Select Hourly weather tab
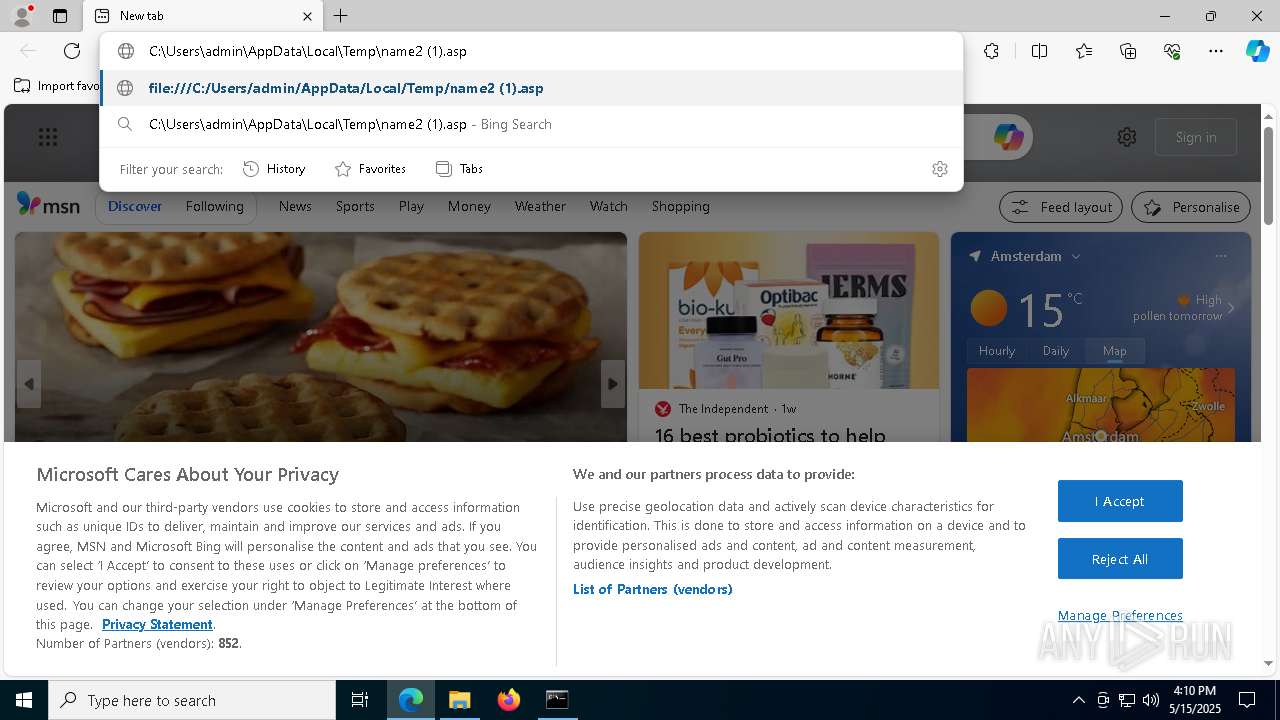Image resolution: width=1280 pixels, height=720 pixels. 996,351
